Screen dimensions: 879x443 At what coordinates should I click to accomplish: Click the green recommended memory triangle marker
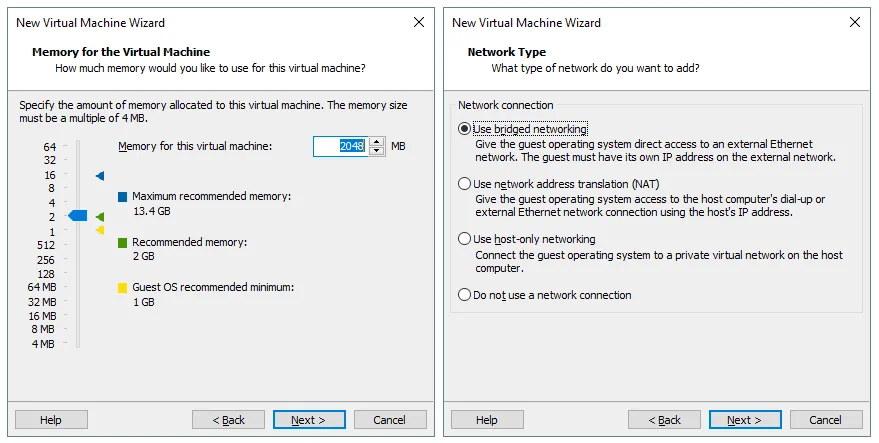click(100, 217)
